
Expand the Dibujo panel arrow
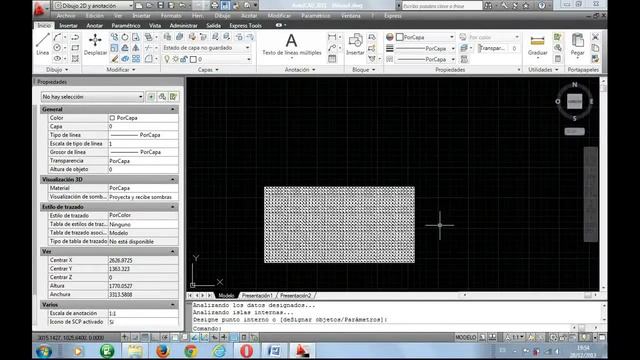pyautogui.click(x=67, y=70)
